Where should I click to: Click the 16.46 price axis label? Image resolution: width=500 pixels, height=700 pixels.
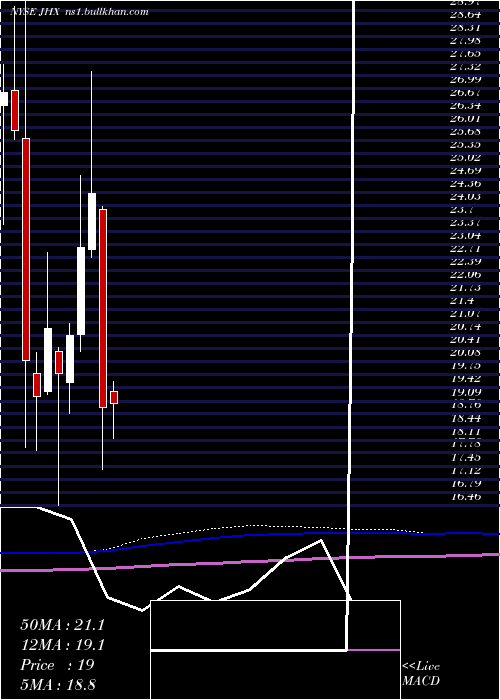(465, 496)
